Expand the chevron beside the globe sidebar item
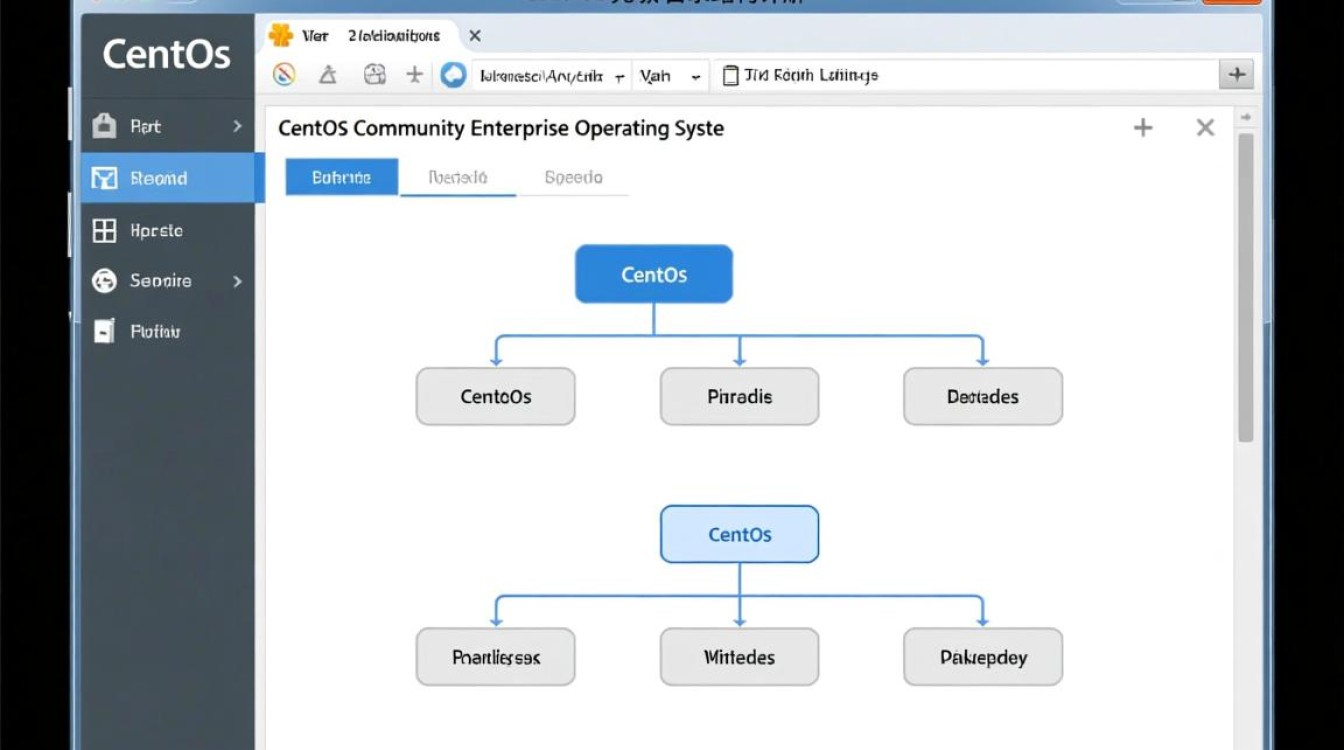 [237, 282]
